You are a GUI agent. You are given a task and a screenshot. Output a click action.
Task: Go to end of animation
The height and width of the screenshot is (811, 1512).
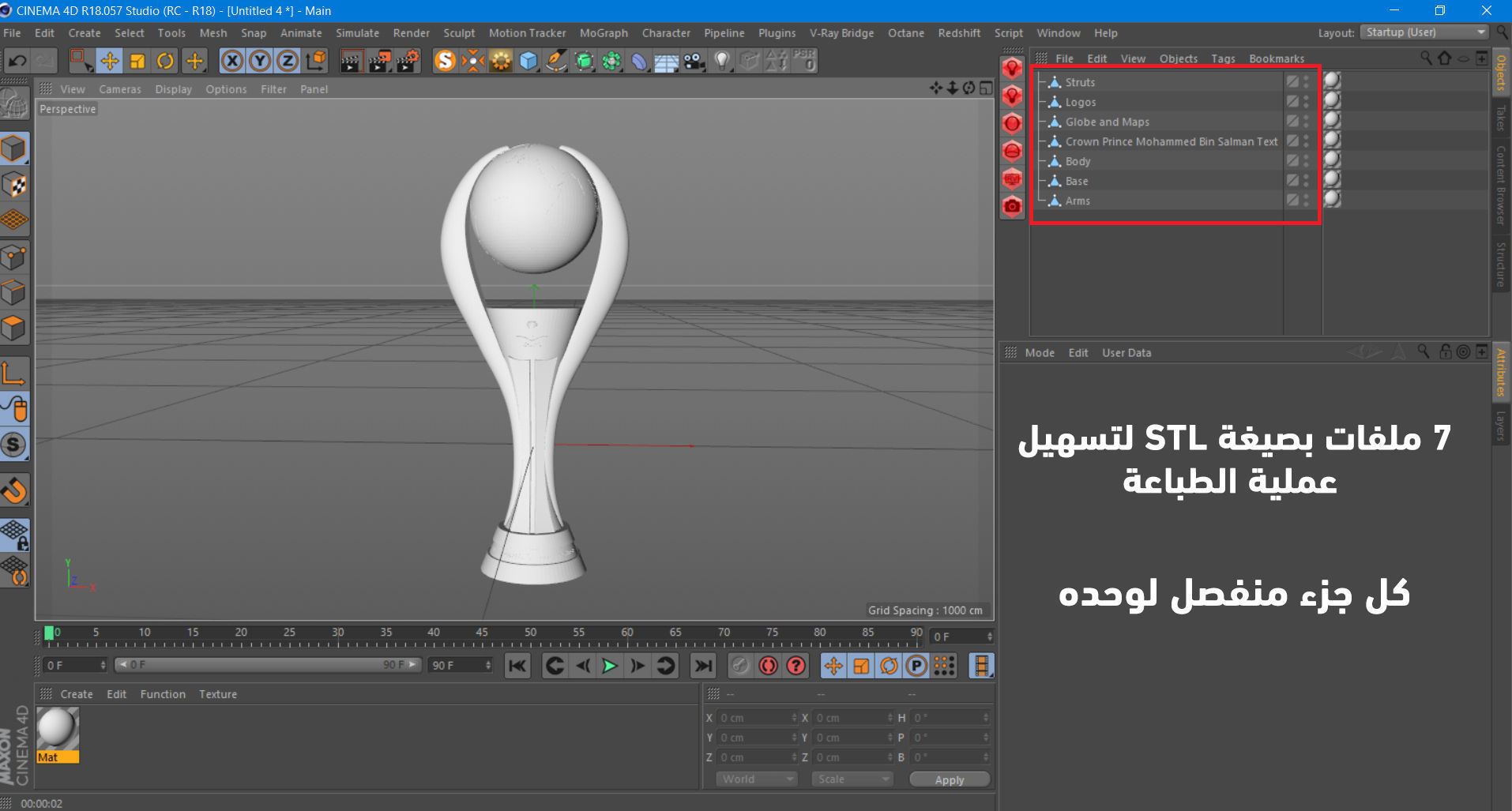pyautogui.click(x=703, y=666)
